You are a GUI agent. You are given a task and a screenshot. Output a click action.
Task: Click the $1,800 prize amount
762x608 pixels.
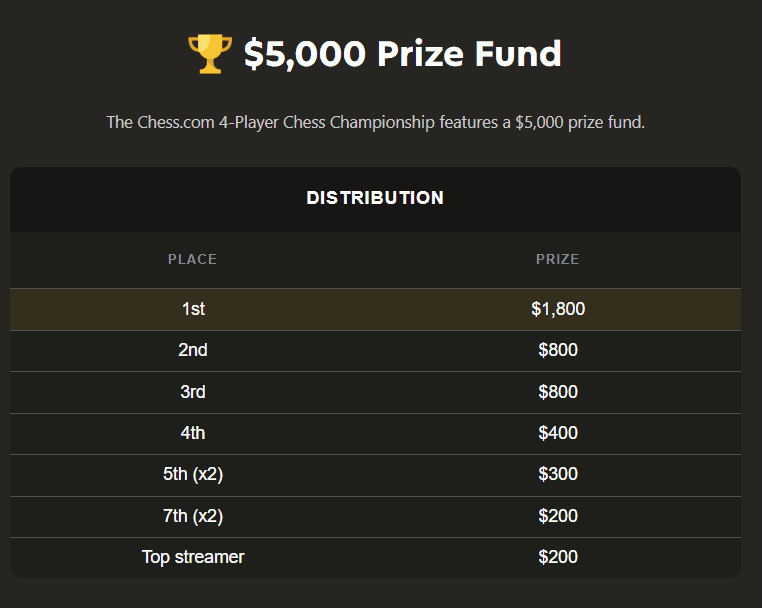(558, 309)
